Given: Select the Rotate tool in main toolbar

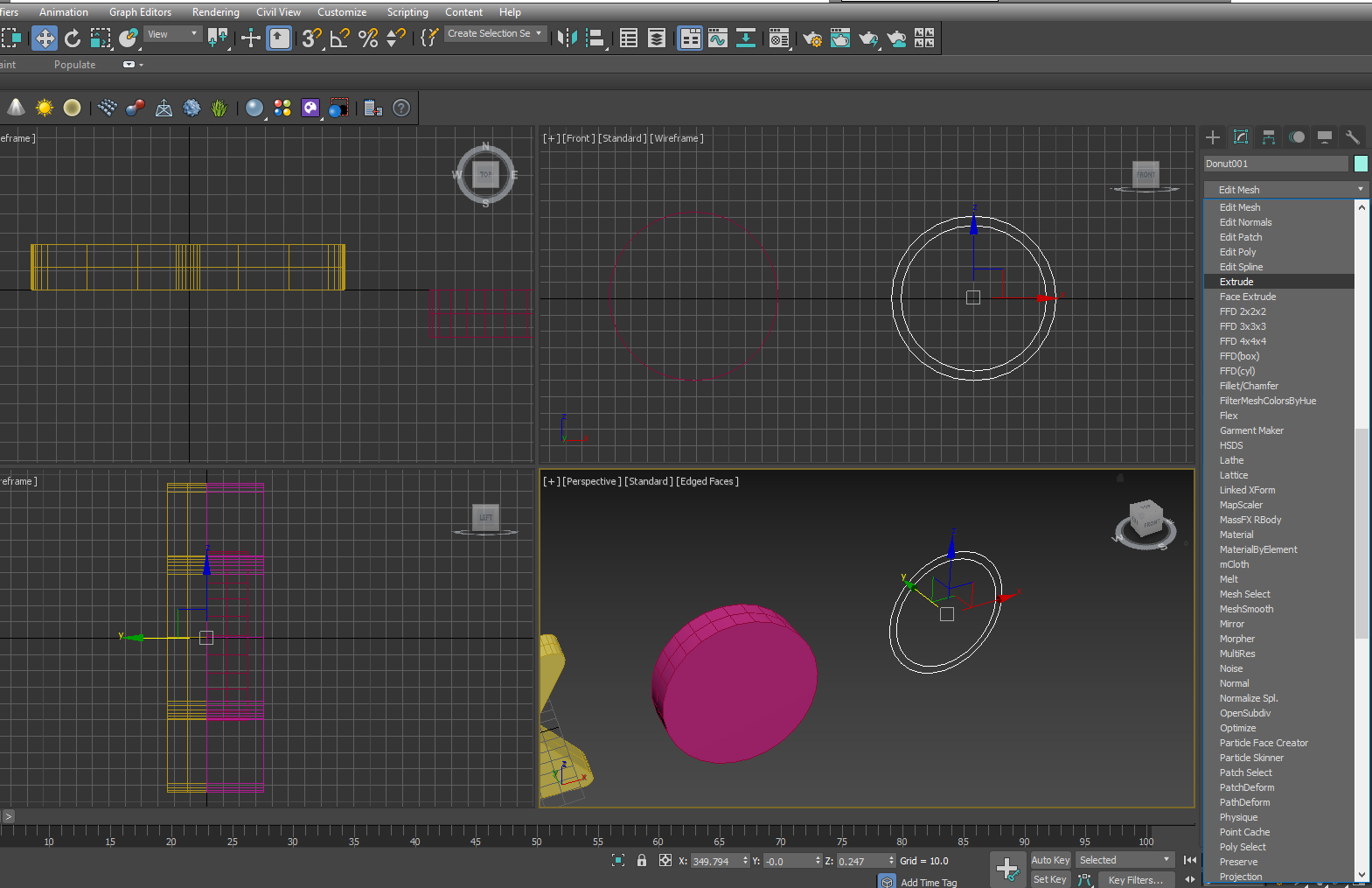Looking at the screenshot, I should [x=73, y=38].
